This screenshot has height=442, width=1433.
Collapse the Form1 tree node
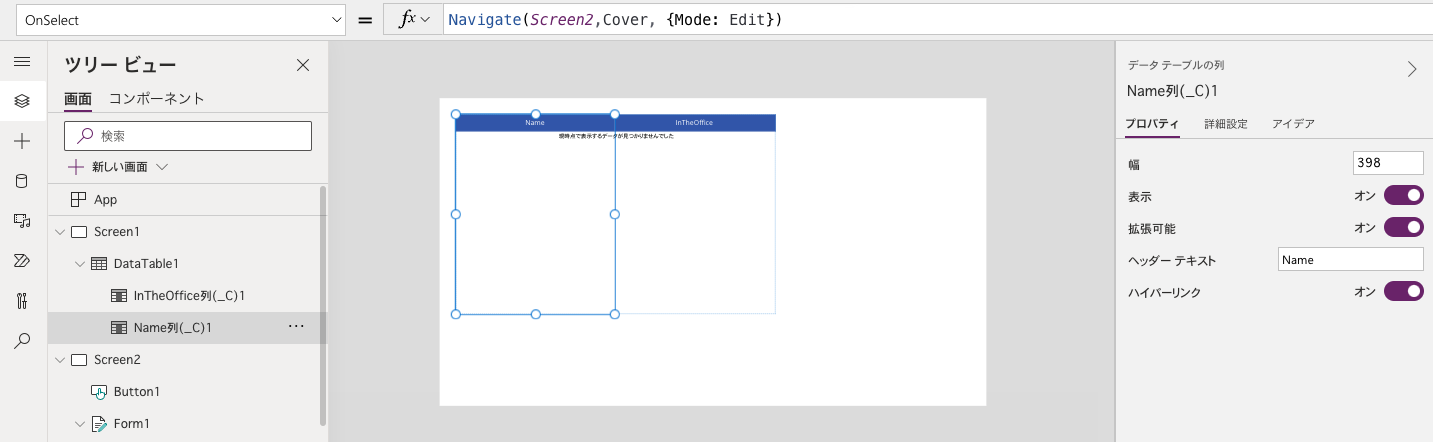point(80,424)
